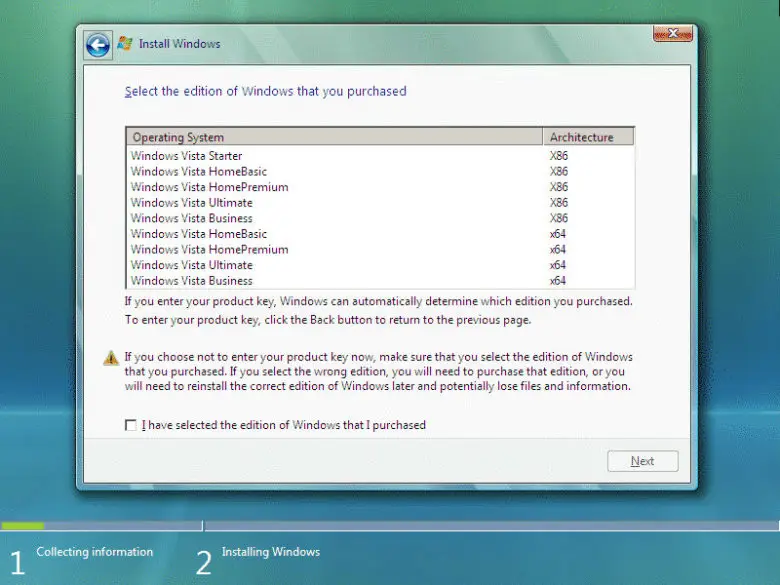Viewport: 780px width, 585px height.
Task: Choose Windows Vista HomePremium X86
Action: 209,187
